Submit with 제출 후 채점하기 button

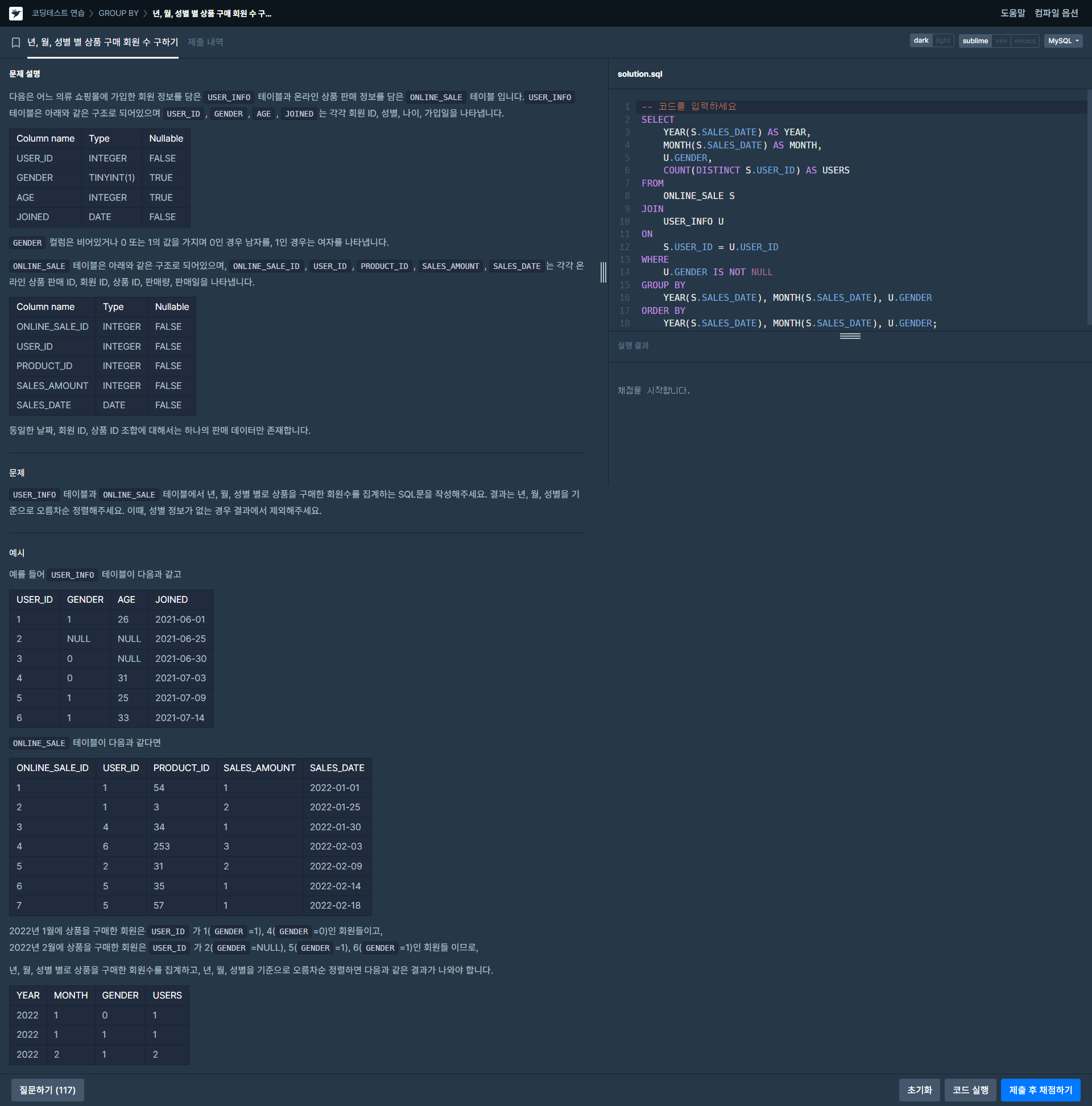(x=1040, y=1090)
